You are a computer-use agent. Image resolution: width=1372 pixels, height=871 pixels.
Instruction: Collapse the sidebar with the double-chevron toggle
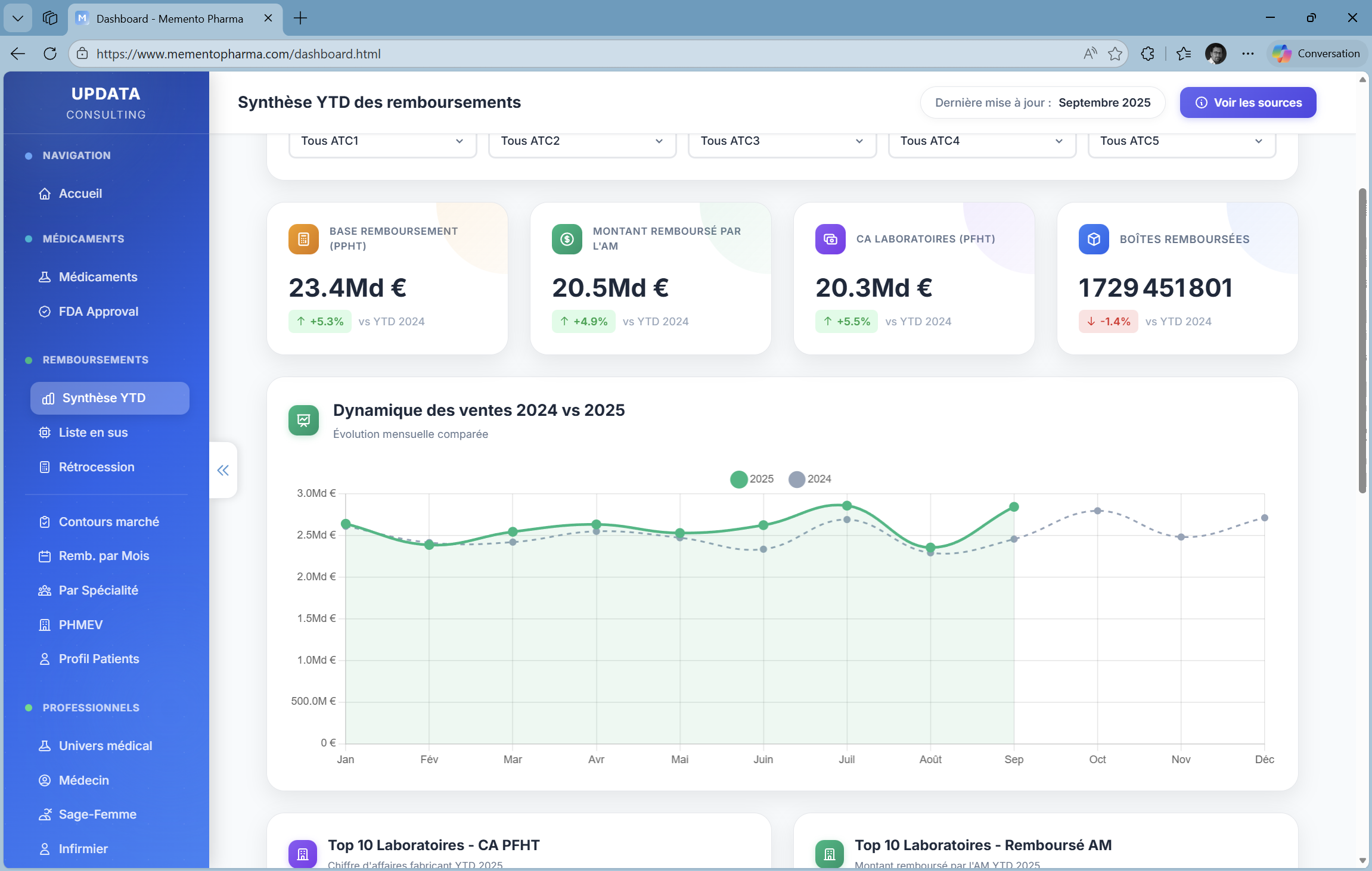coord(223,469)
